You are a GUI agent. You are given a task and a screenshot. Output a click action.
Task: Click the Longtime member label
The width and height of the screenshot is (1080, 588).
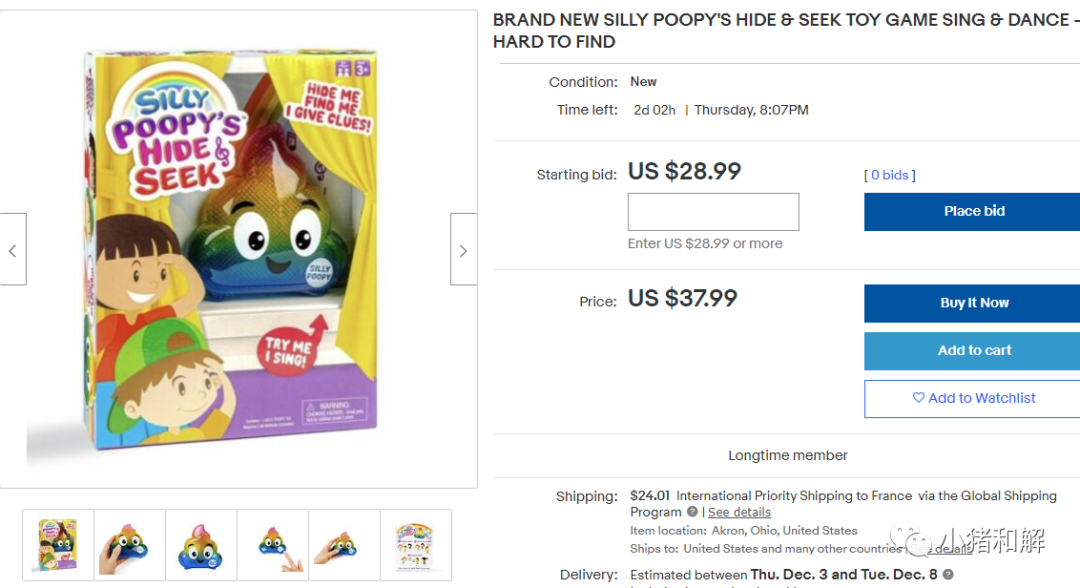(788, 455)
